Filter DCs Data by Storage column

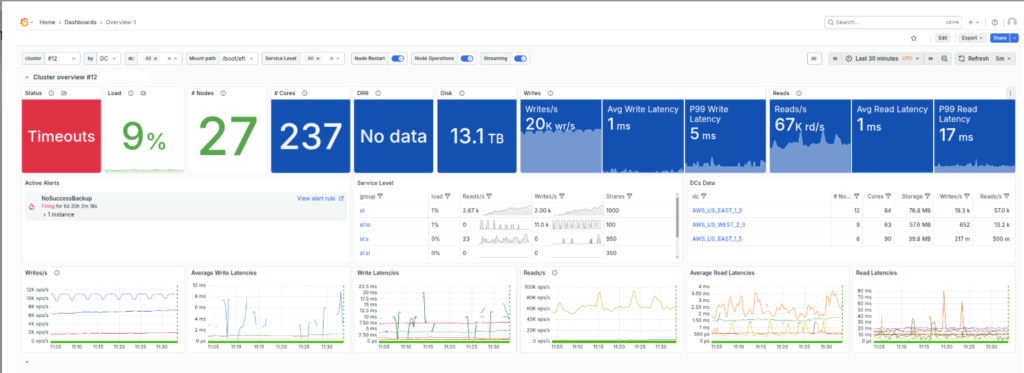point(927,196)
